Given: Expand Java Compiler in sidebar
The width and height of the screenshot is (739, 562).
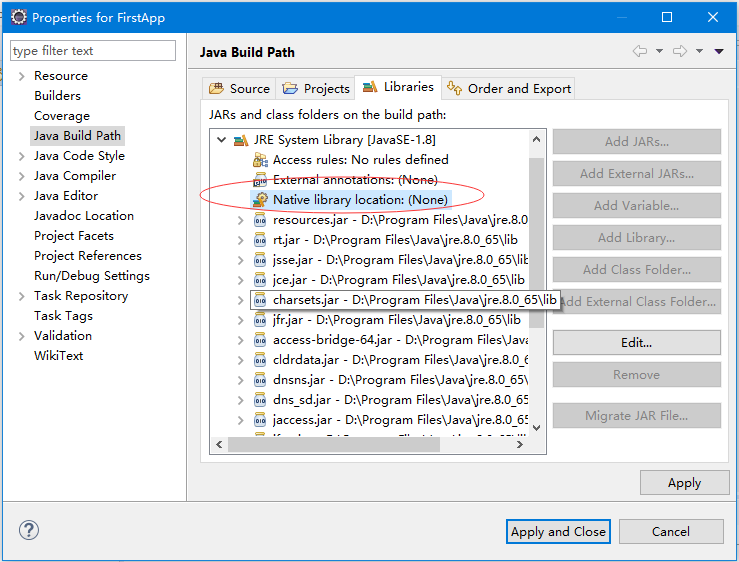Looking at the screenshot, I should pyautogui.click(x=21, y=176).
